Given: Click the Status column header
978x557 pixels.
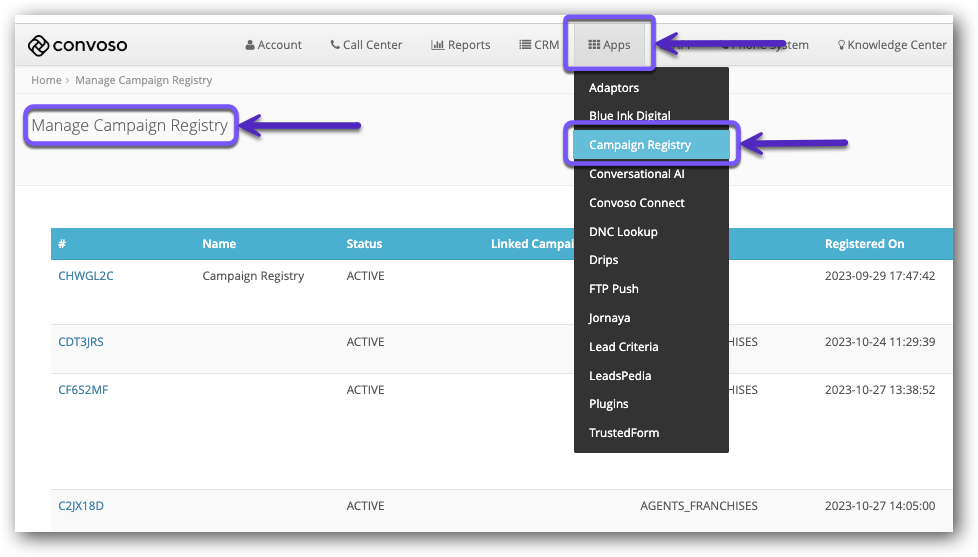Looking at the screenshot, I should [364, 244].
